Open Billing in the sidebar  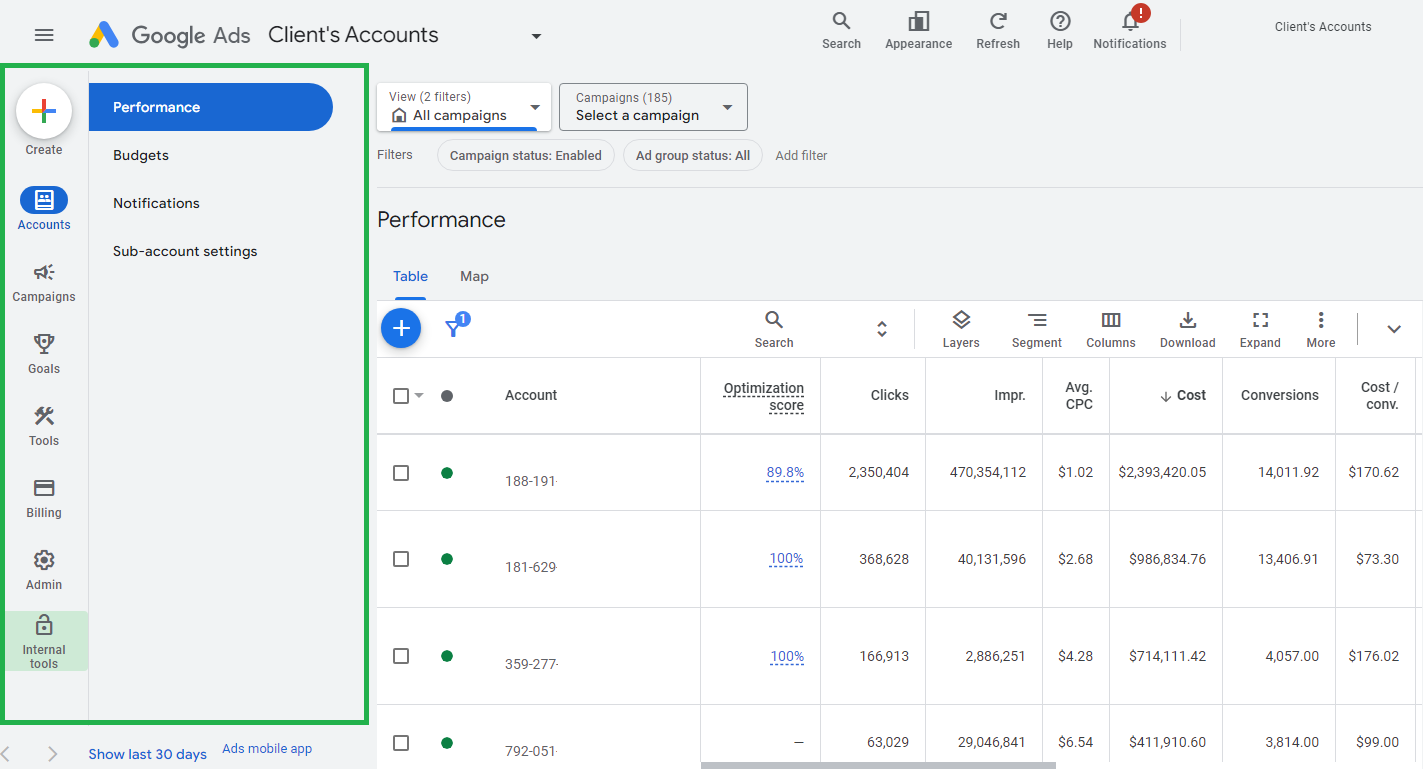[x=44, y=498]
